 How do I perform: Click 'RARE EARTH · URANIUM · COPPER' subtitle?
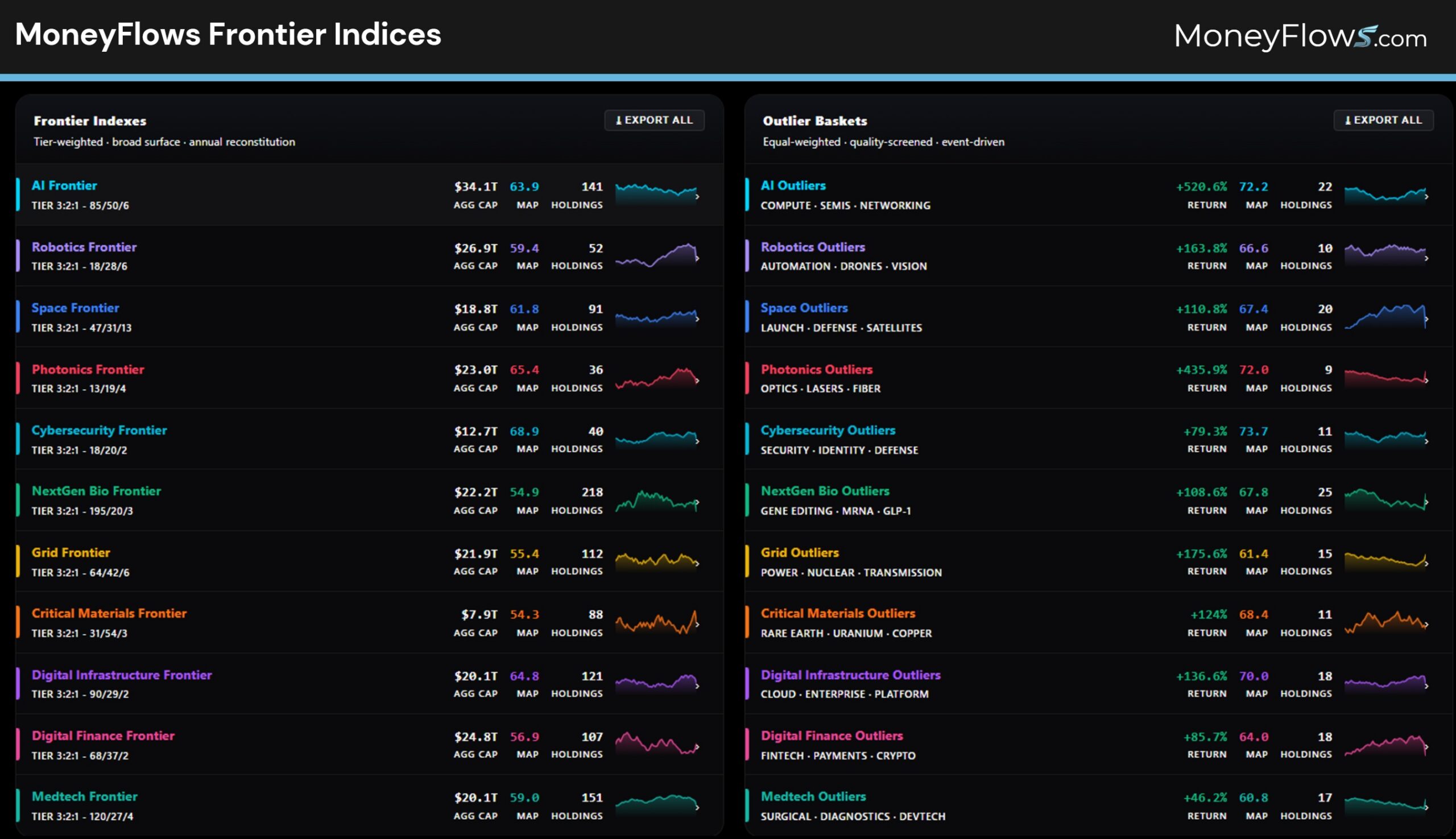coord(846,633)
